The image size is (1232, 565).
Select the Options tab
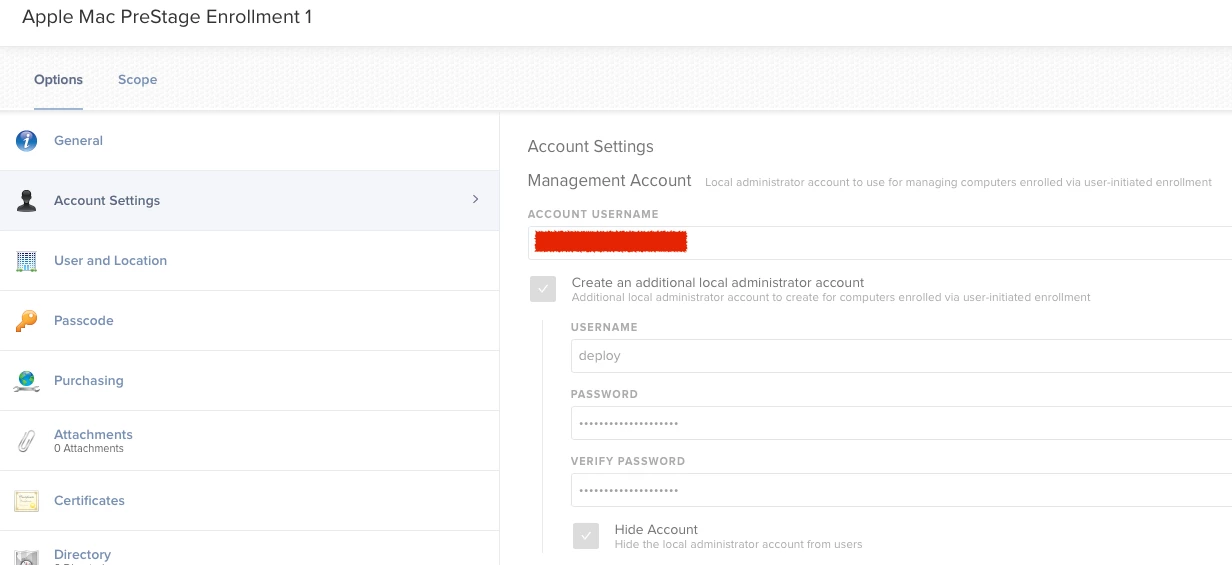(x=58, y=80)
